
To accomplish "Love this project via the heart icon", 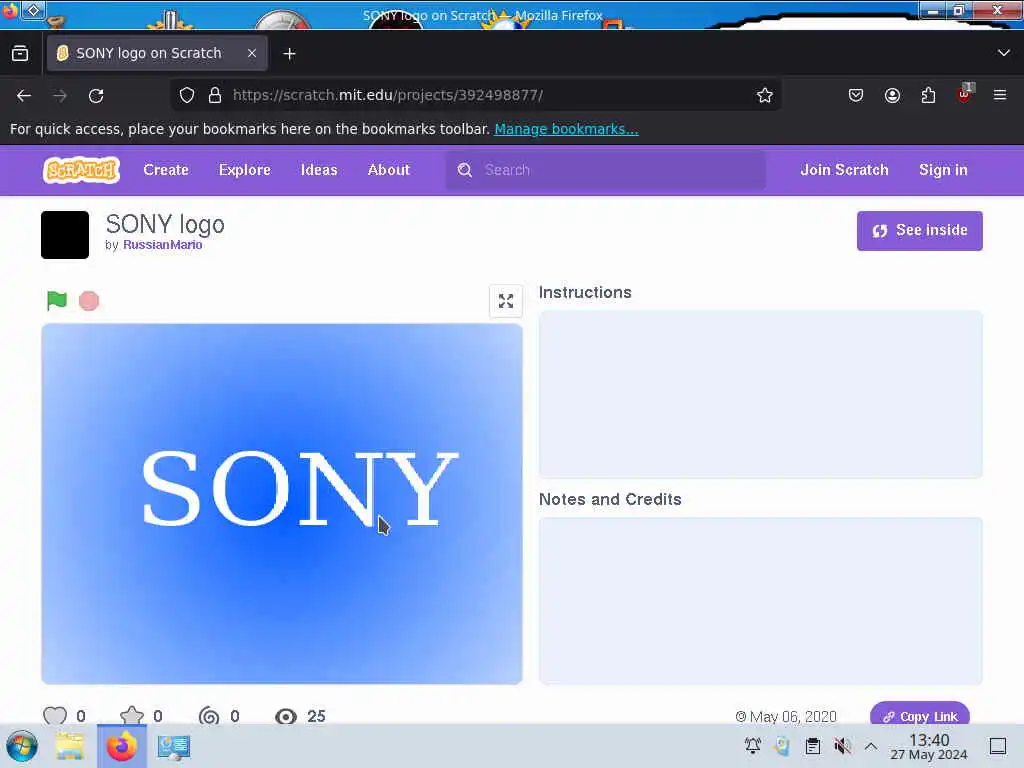I will [55, 716].
